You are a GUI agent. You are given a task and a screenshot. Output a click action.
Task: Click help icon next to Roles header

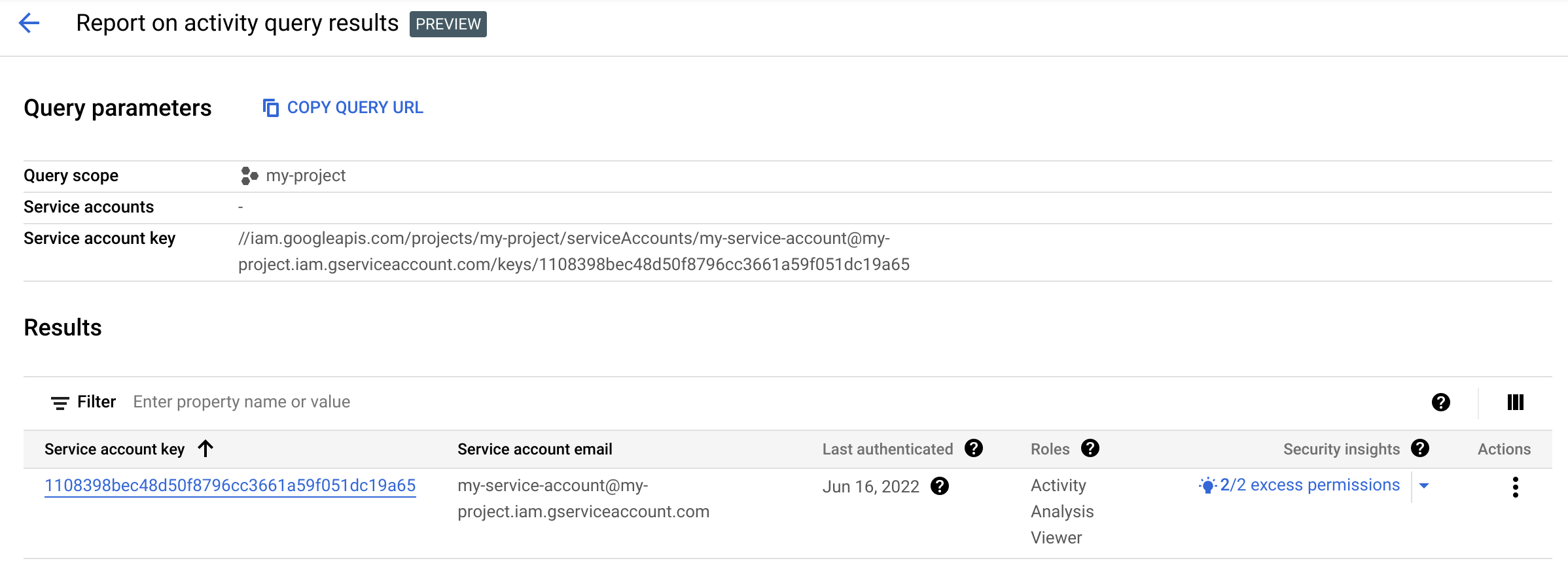pos(1090,449)
